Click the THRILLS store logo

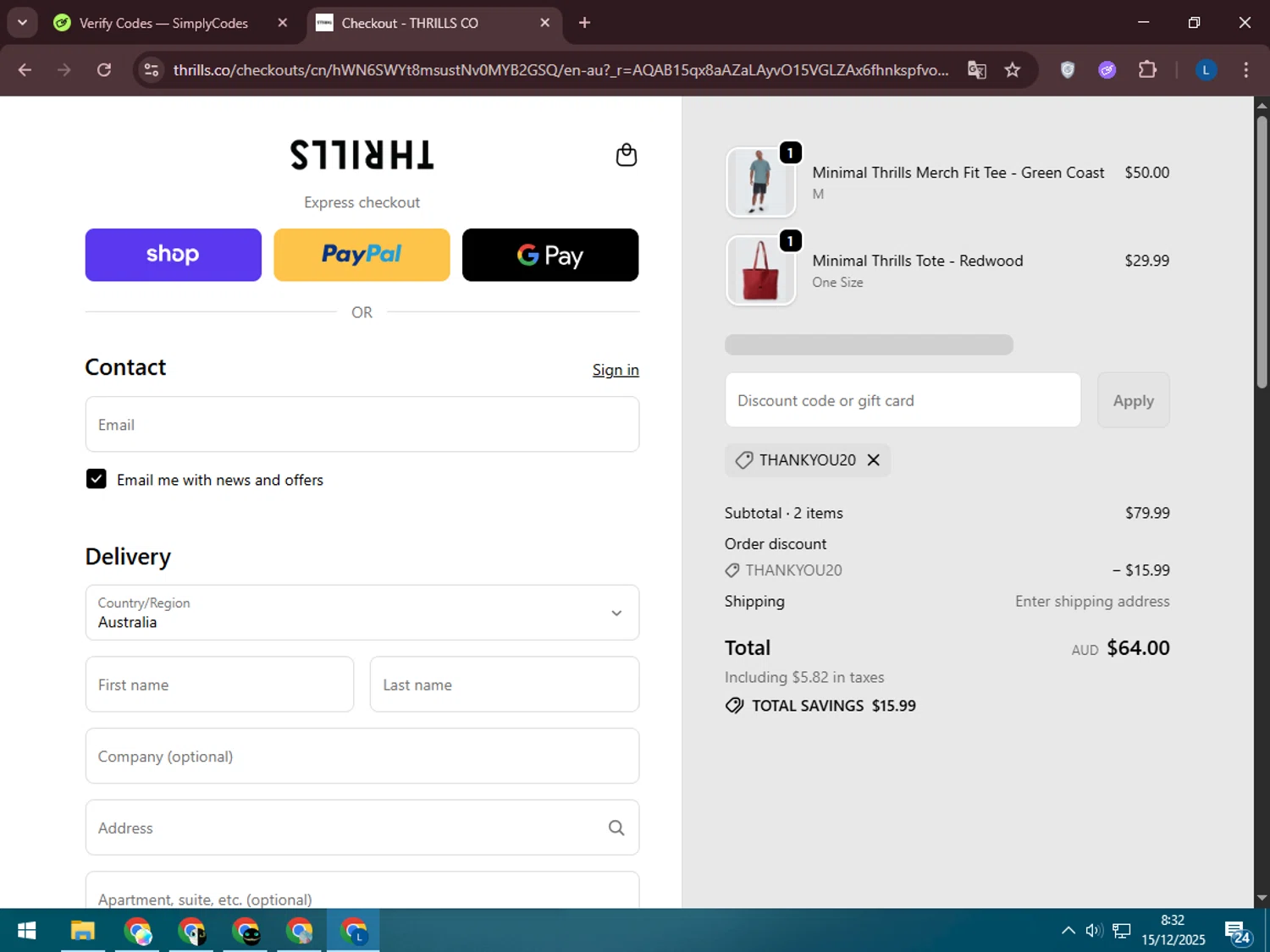(x=362, y=155)
